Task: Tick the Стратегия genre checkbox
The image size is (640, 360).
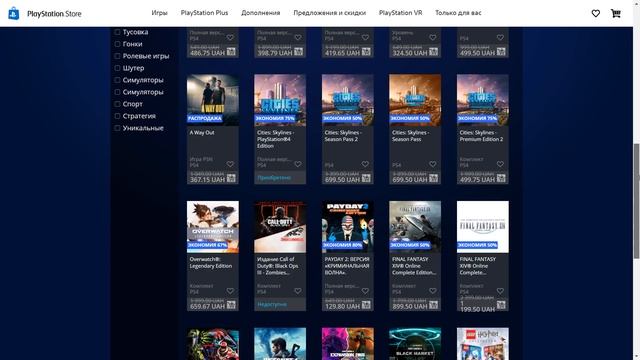Action: 118,116
